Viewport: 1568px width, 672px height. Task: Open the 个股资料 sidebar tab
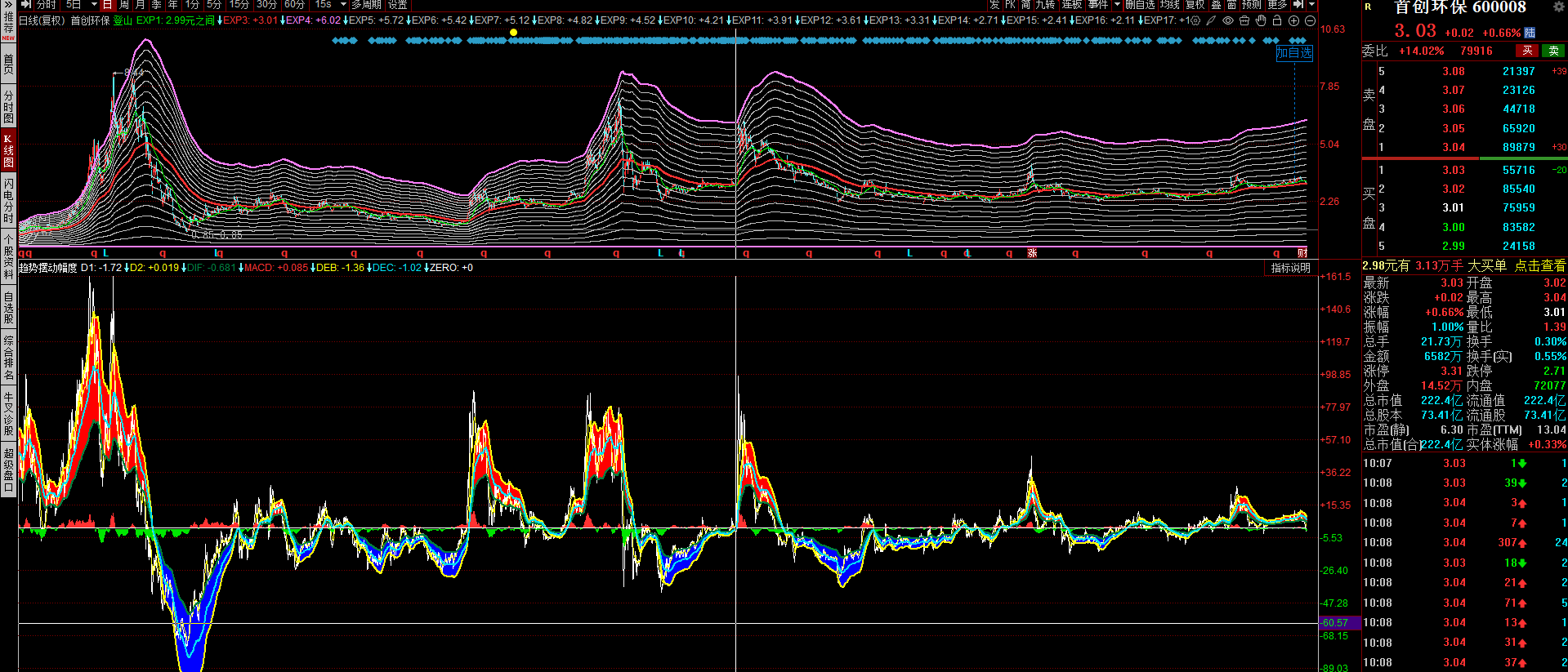click(8, 257)
